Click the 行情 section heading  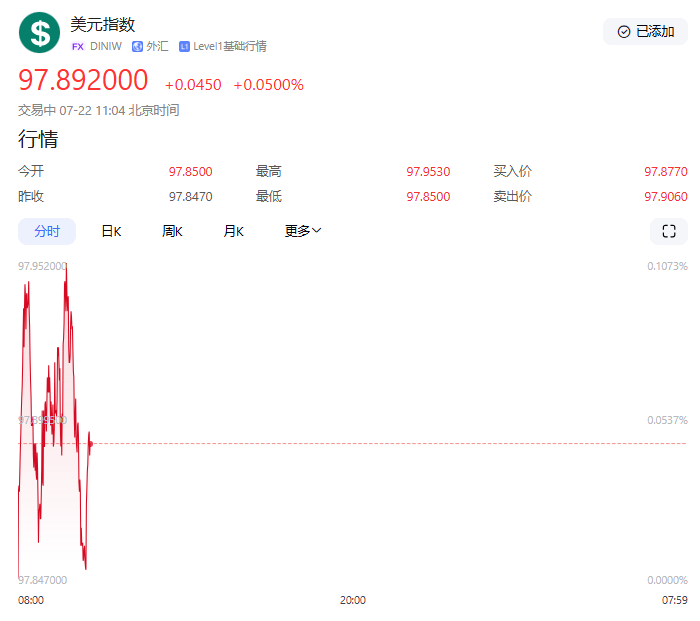point(38,139)
